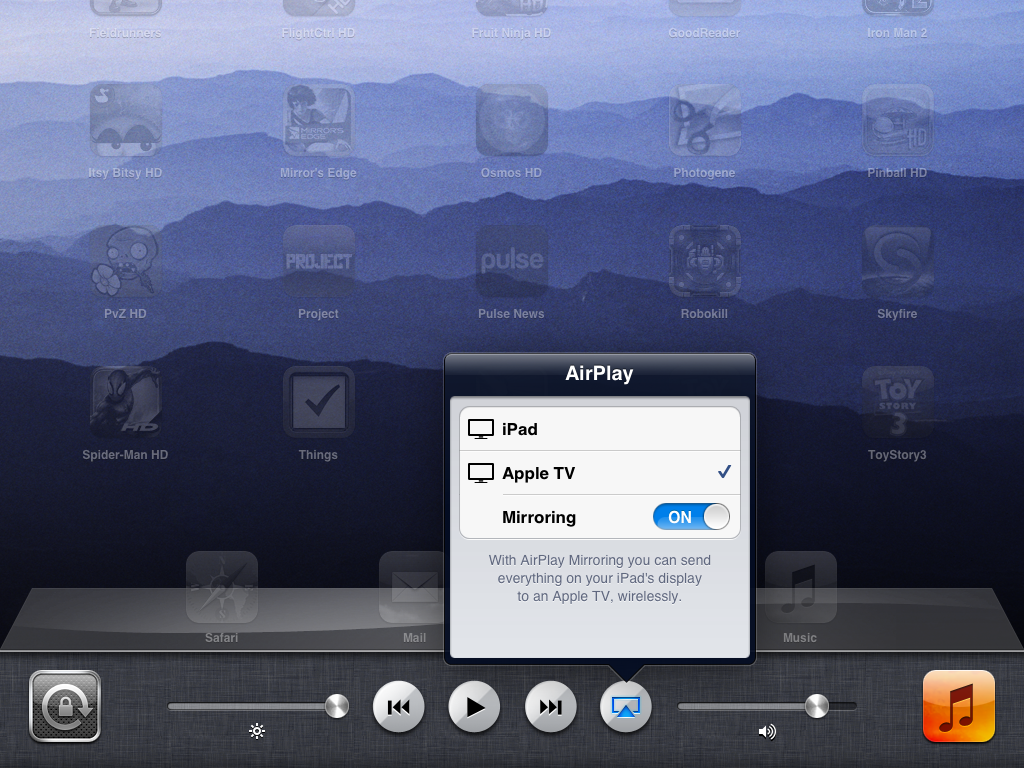The width and height of the screenshot is (1024, 768).
Task: Launch ToyStory3 app
Action: tap(897, 402)
